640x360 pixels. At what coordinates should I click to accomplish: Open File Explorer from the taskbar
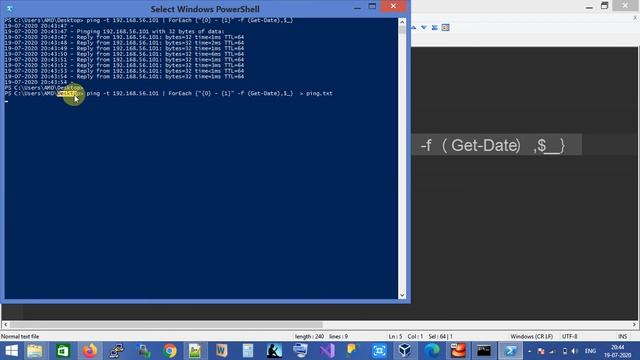(x=35, y=351)
